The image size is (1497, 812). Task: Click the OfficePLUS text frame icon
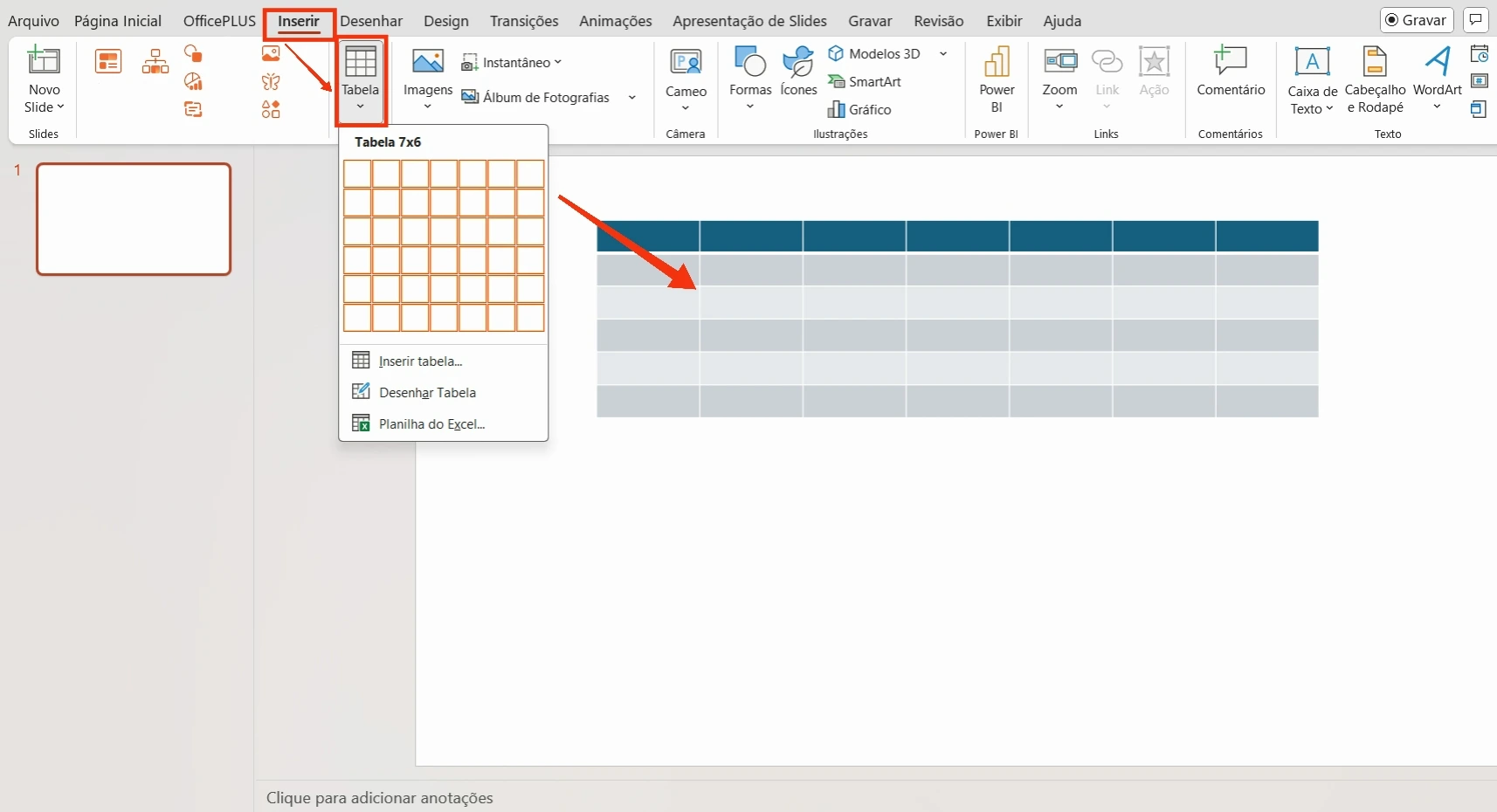(x=193, y=109)
